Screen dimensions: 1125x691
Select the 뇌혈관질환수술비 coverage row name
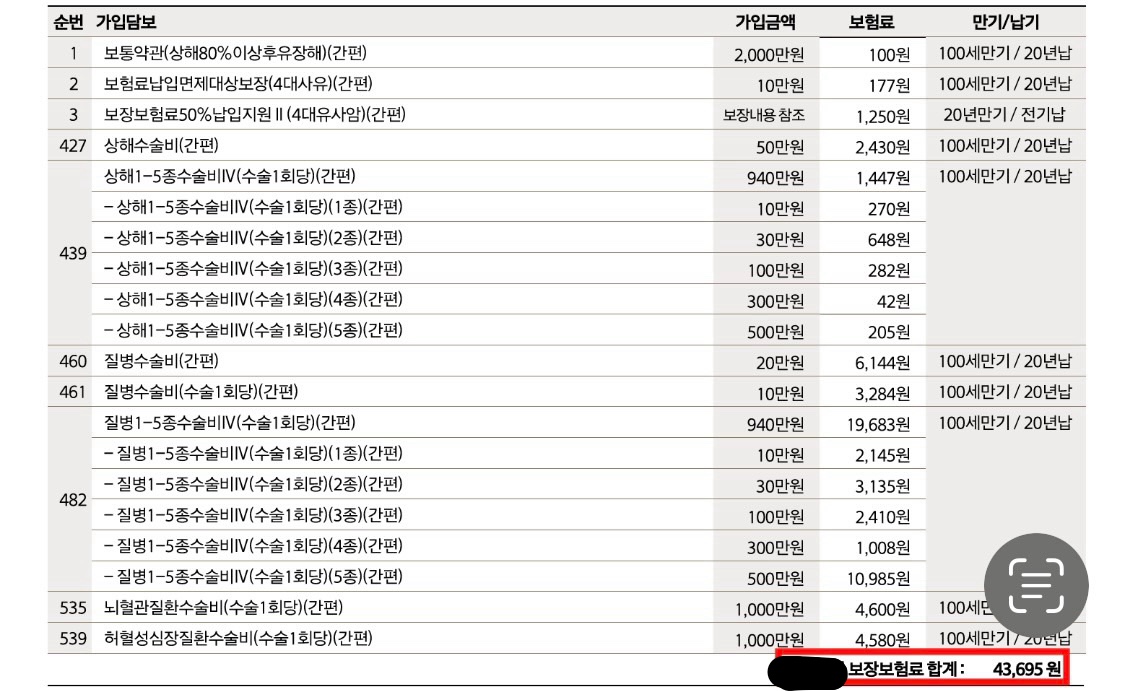coord(223,607)
